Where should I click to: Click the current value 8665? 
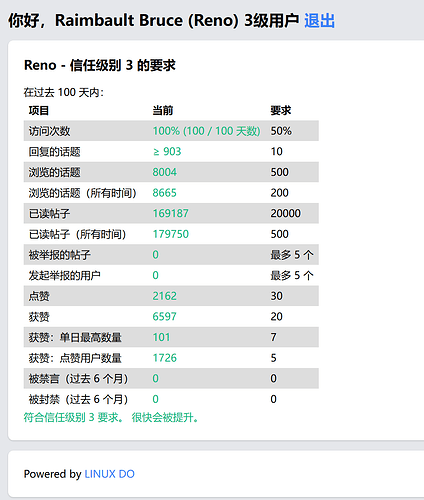click(x=165, y=193)
